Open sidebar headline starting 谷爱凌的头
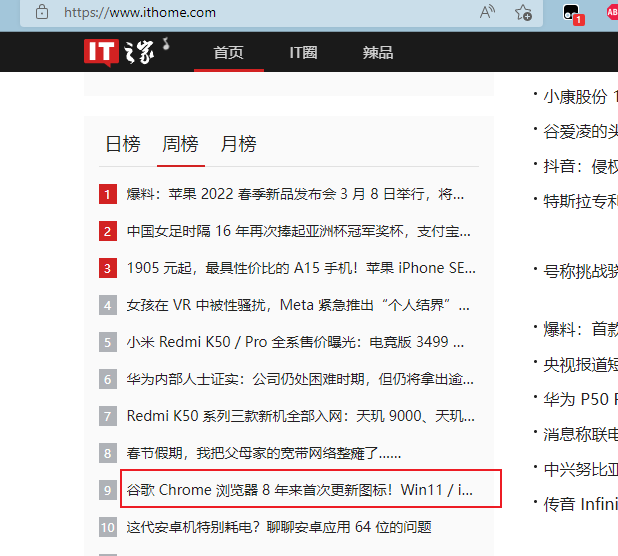This screenshot has height=556, width=618. [581, 132]
